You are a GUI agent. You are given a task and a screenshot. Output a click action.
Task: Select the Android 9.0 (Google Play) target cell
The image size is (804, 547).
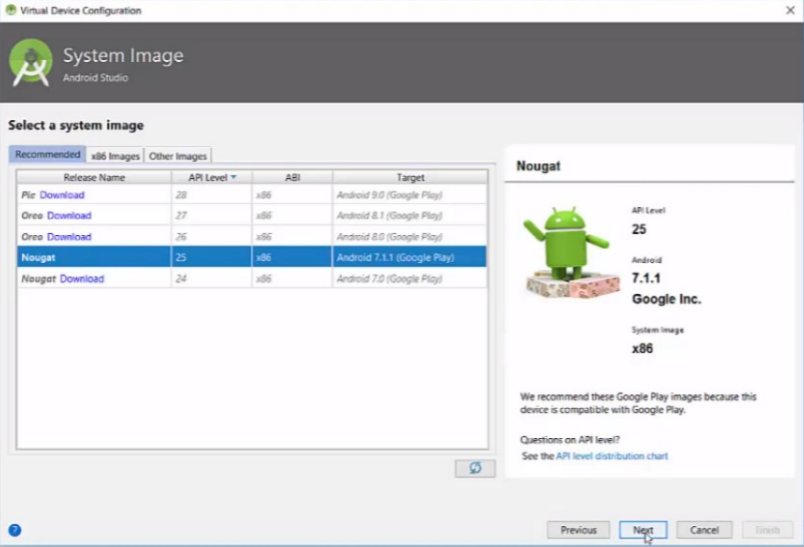pos(409,195)
